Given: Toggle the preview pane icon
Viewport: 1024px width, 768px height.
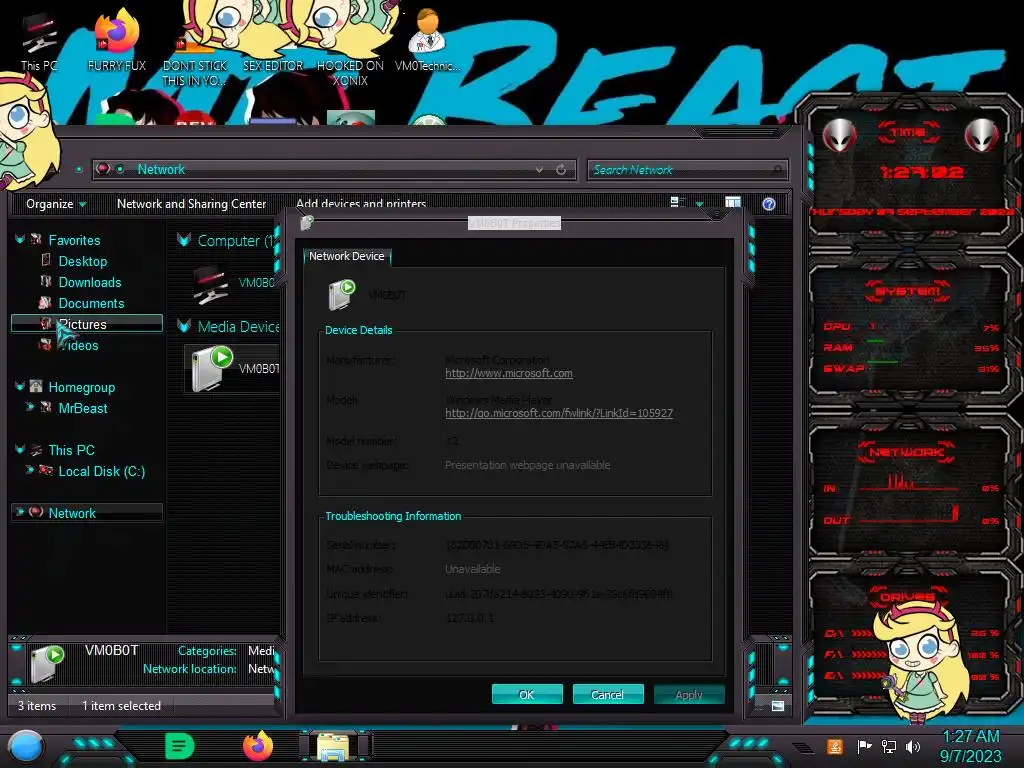Looking at the screenshot, I should coord(733,203).
